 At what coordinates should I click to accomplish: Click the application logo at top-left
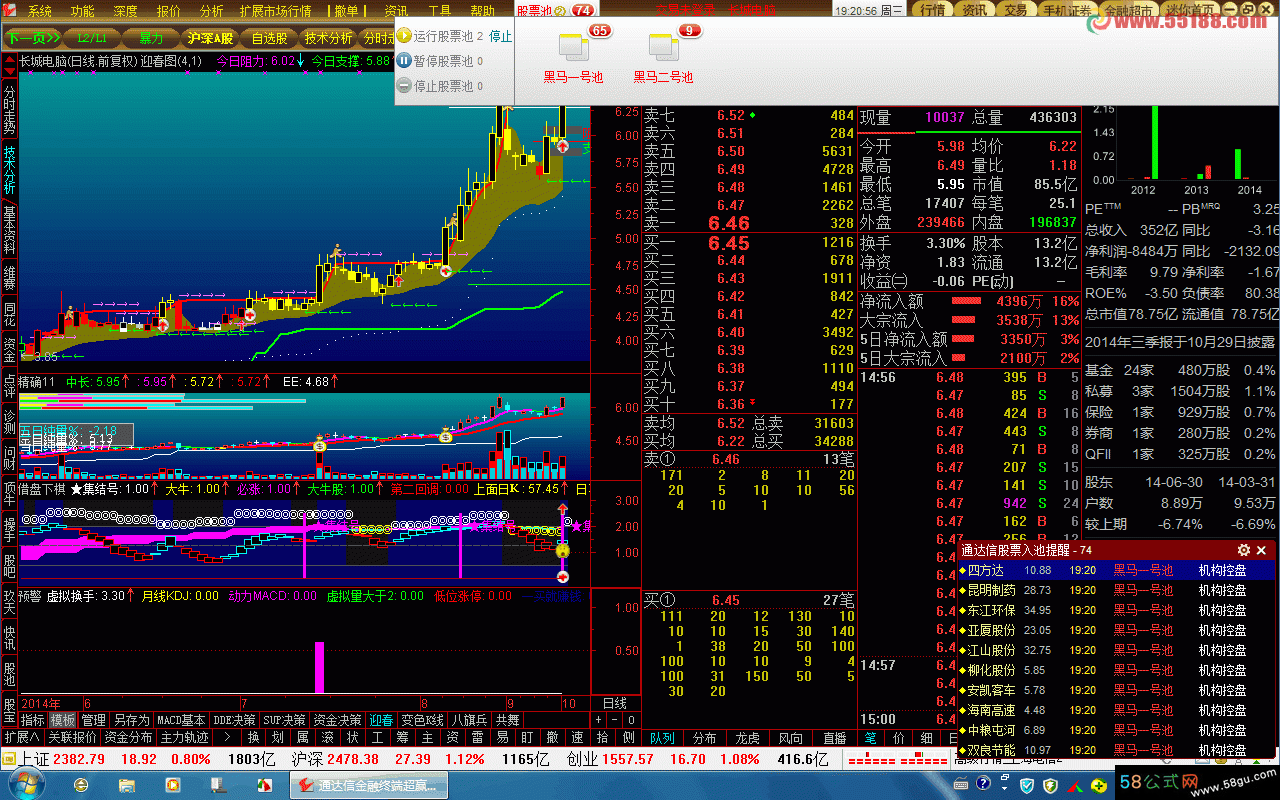(x=11, y=11)
